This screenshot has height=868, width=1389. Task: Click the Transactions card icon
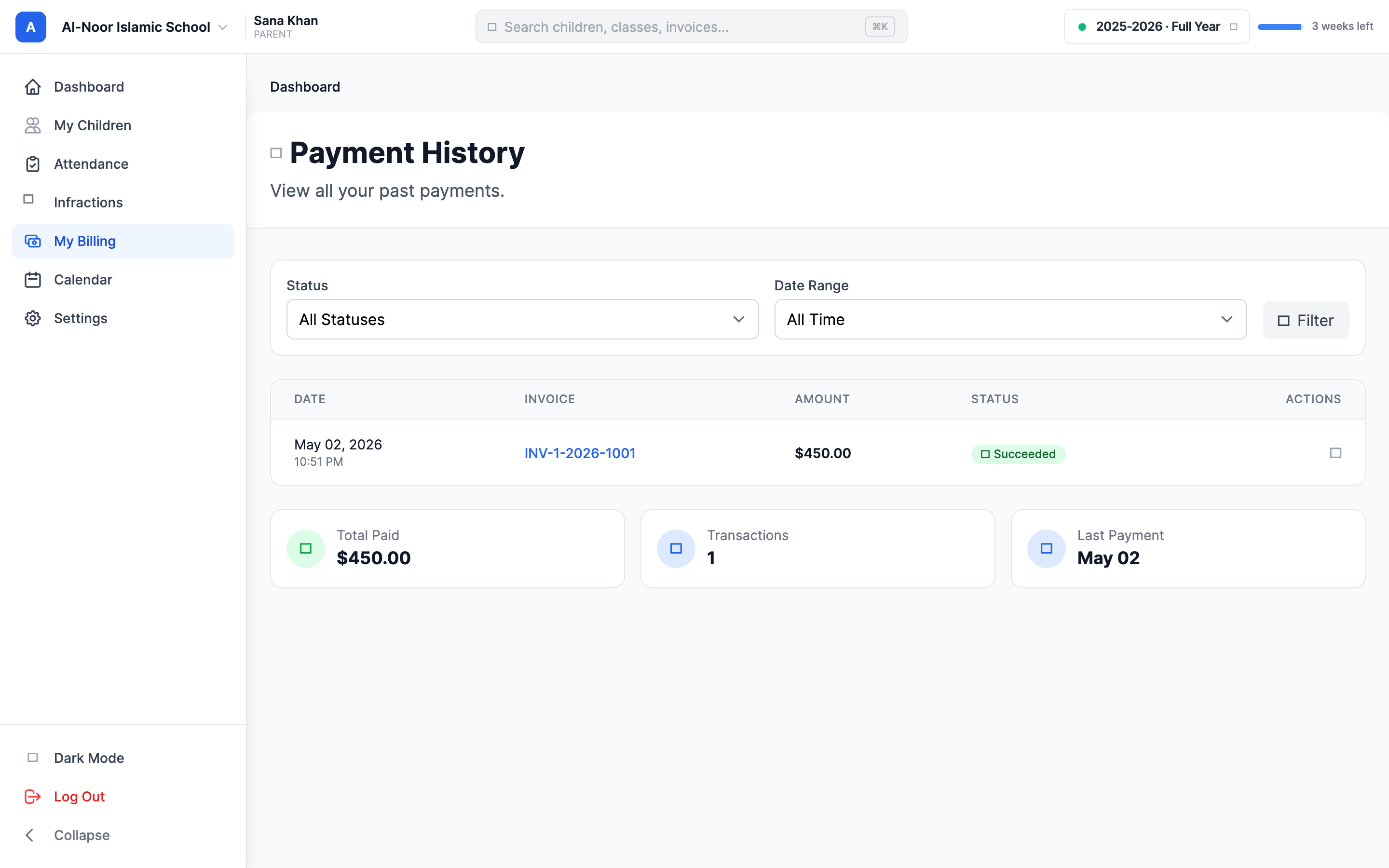point(676,548)
